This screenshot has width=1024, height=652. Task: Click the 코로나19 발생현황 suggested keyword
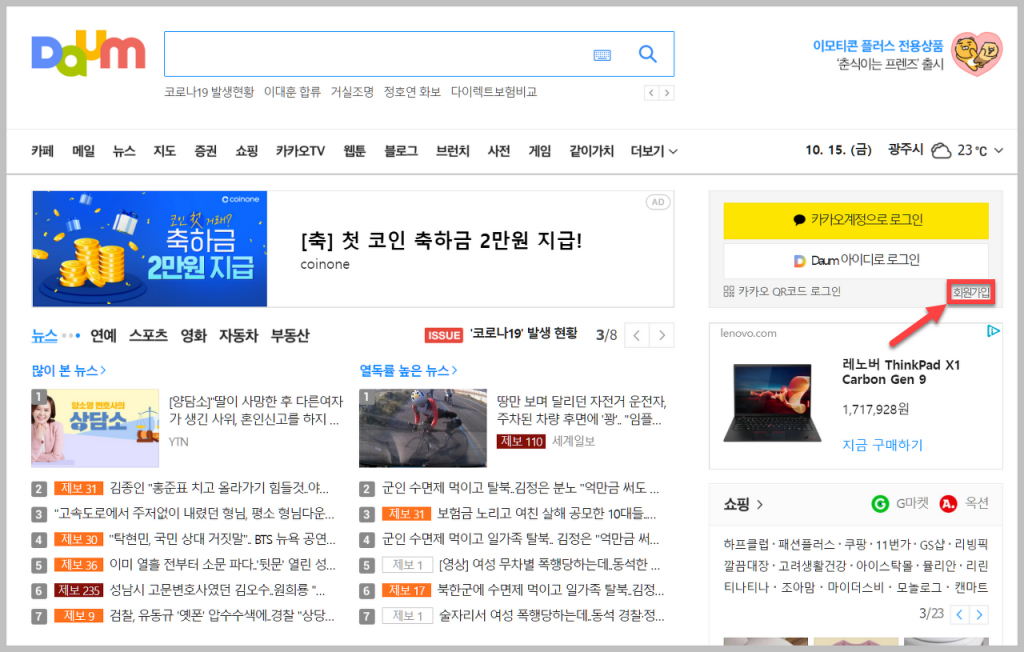(x=209, y=92)
